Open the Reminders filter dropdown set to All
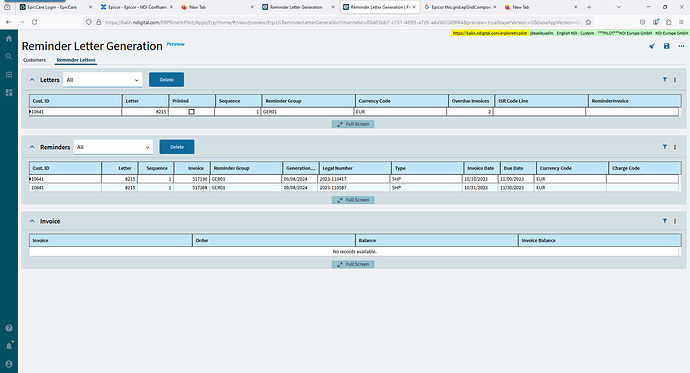 [113, 147]
